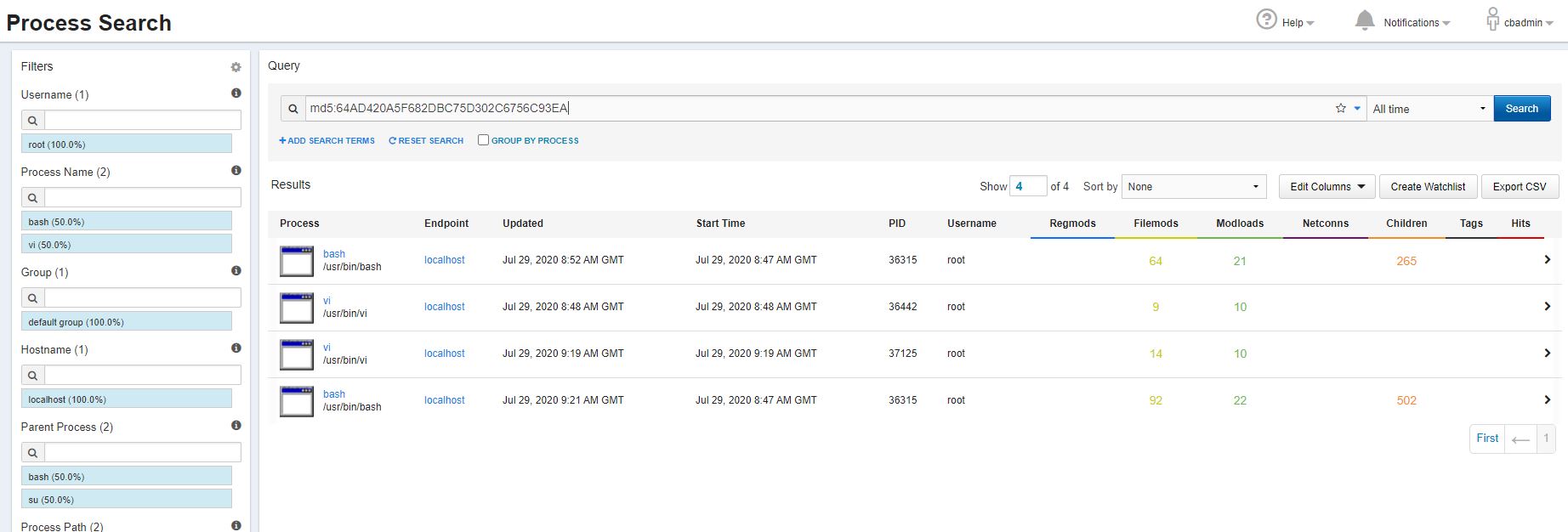Click the process icon for PID 36442
Screen dimensions: 1568x532
(297, 308)
